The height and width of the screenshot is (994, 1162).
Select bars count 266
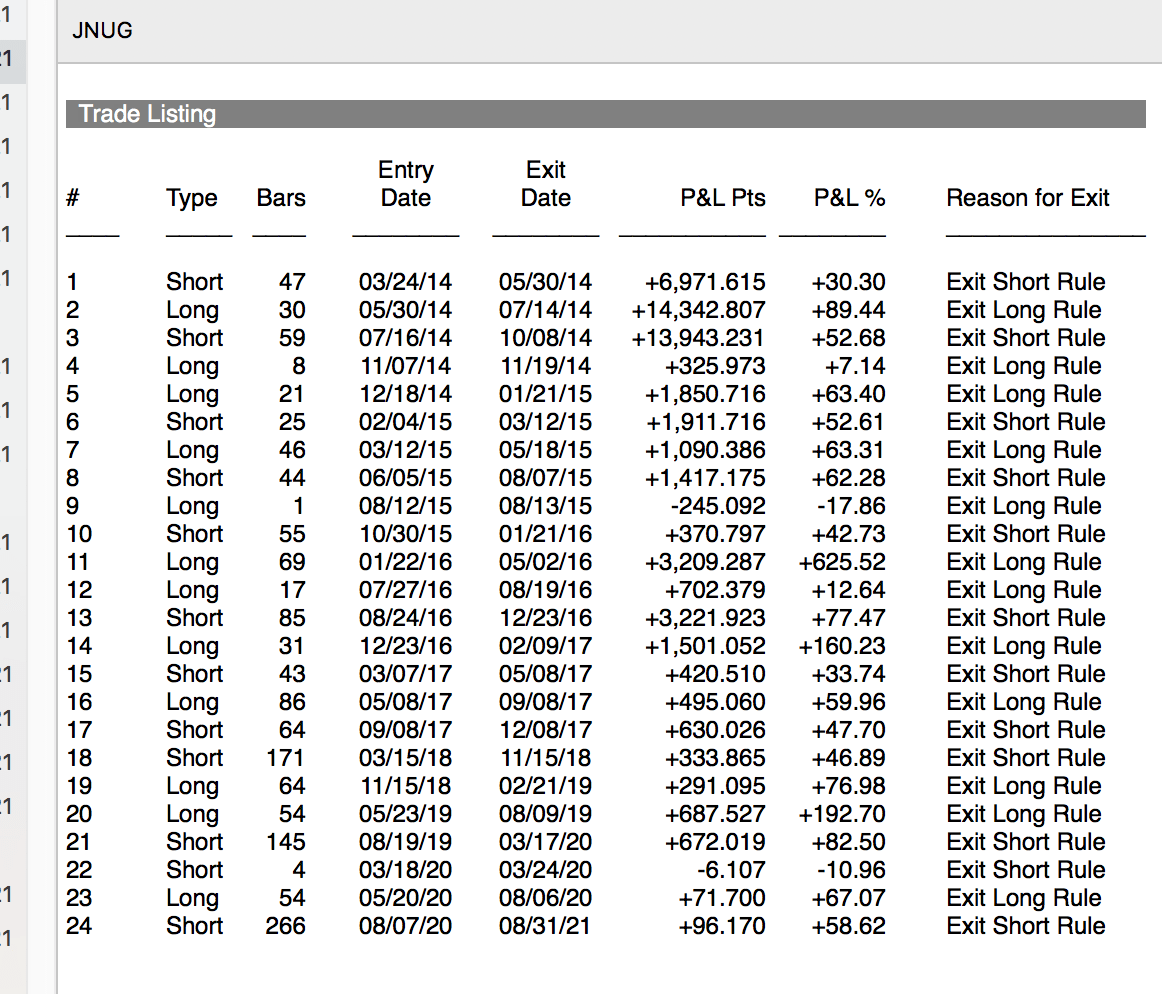pos(285,927)
